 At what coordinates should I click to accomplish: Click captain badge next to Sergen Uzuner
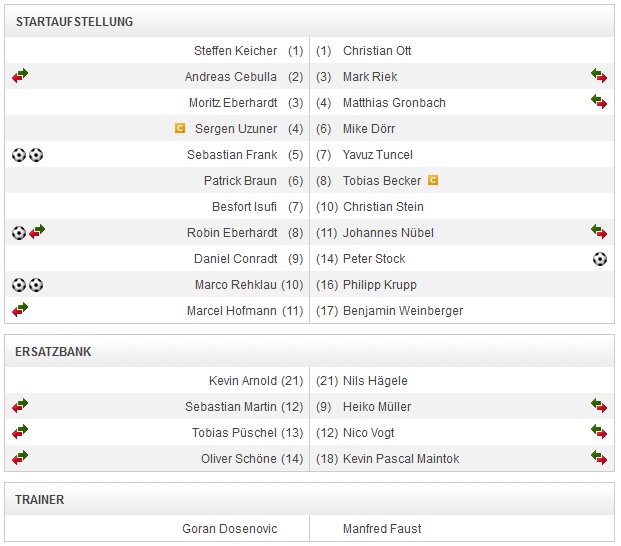coord(180,128)
